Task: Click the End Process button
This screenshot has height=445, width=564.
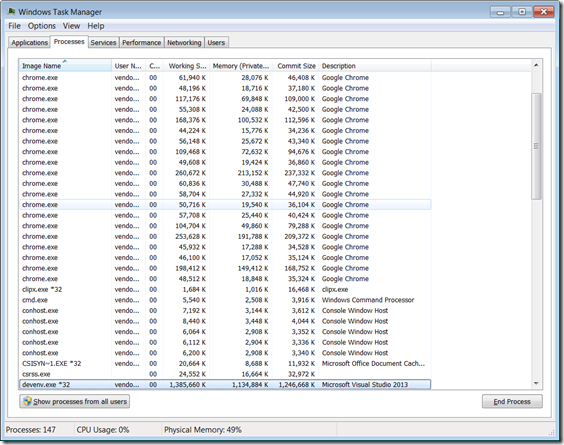Action: click(512, 401)
